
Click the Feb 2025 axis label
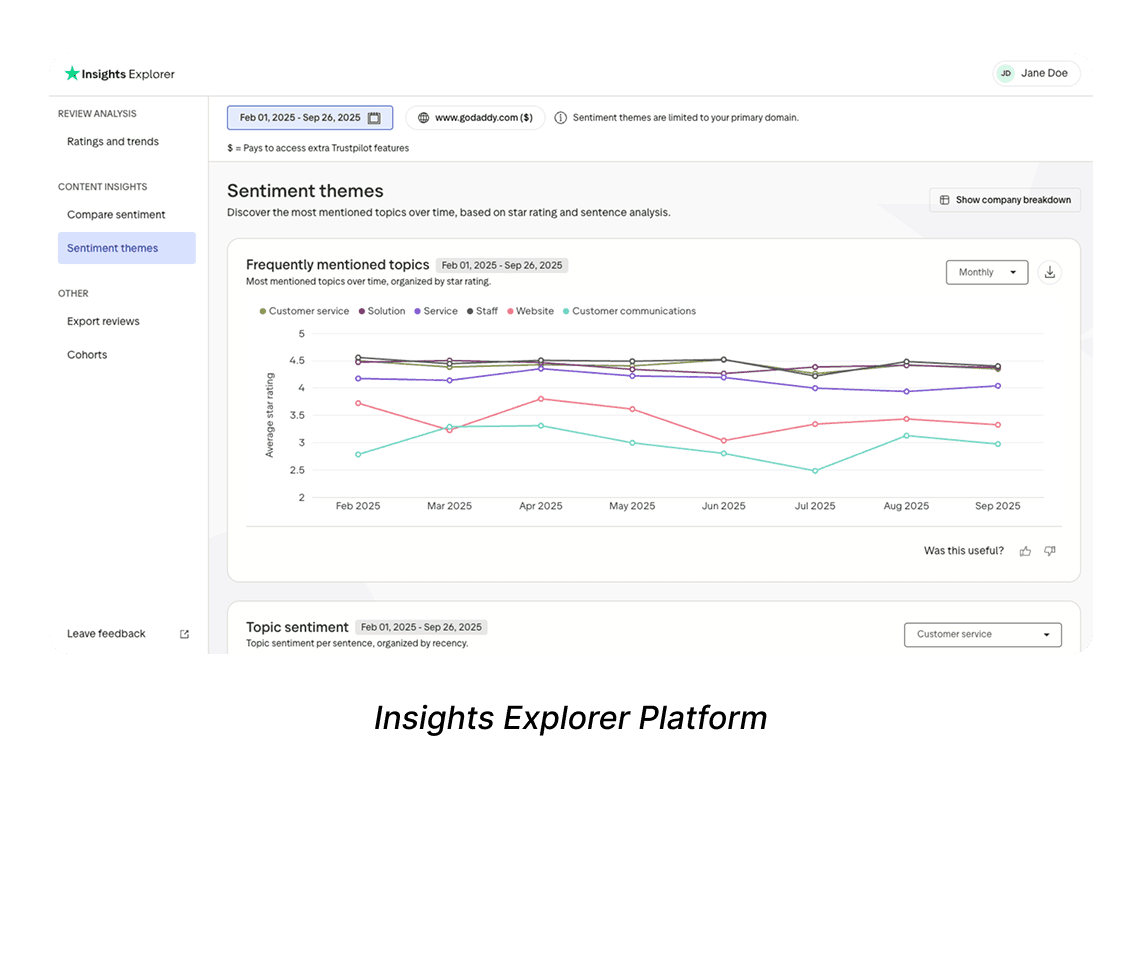[358, 506]
